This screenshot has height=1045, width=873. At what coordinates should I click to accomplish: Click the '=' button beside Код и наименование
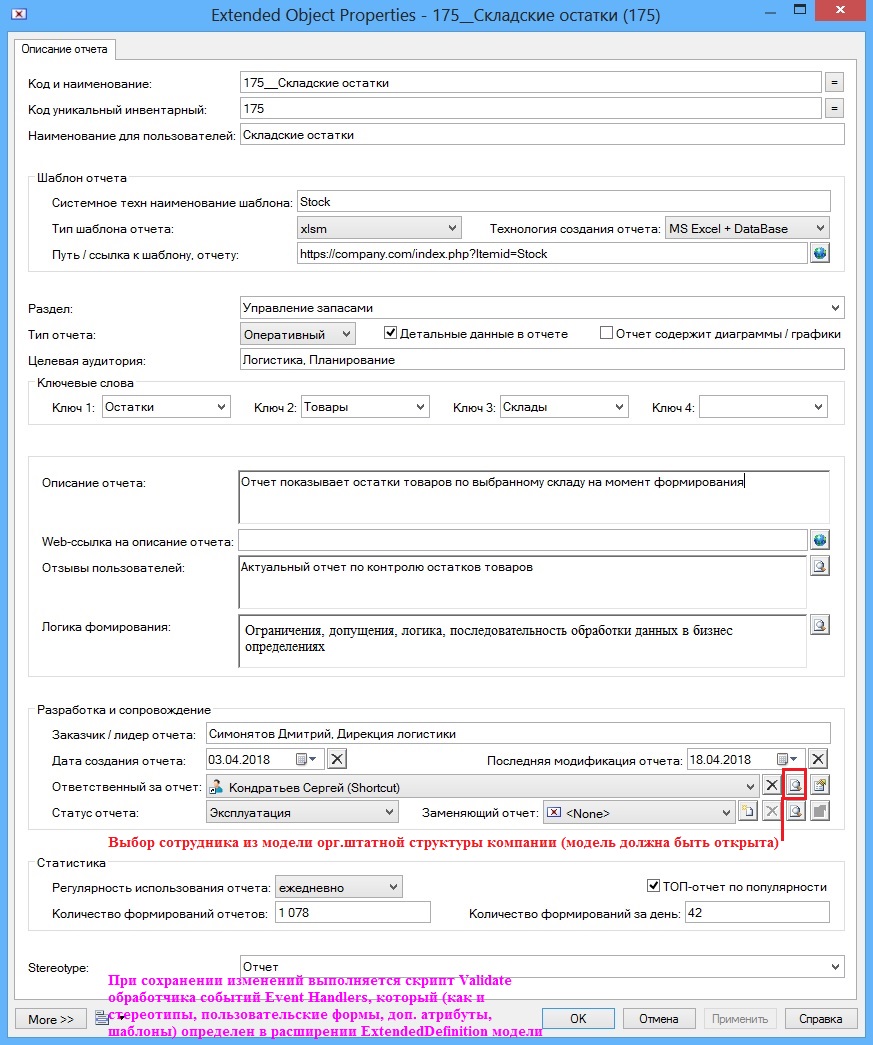(834, 83)
